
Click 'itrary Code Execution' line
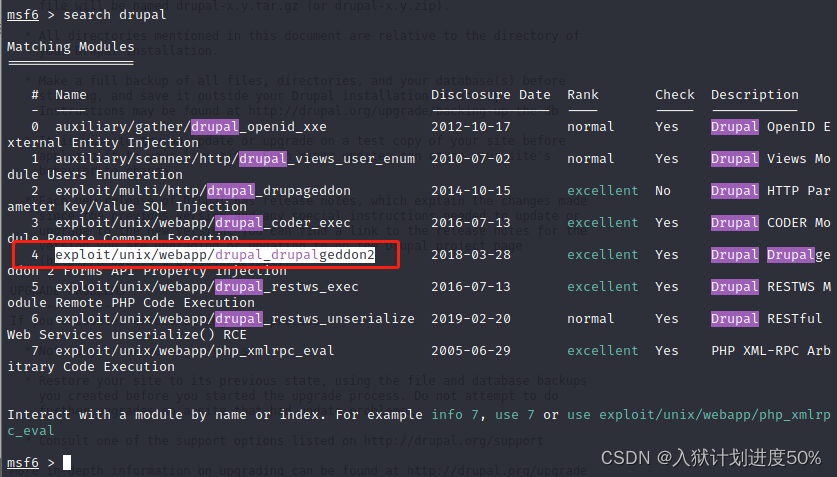tap(91, 367)
